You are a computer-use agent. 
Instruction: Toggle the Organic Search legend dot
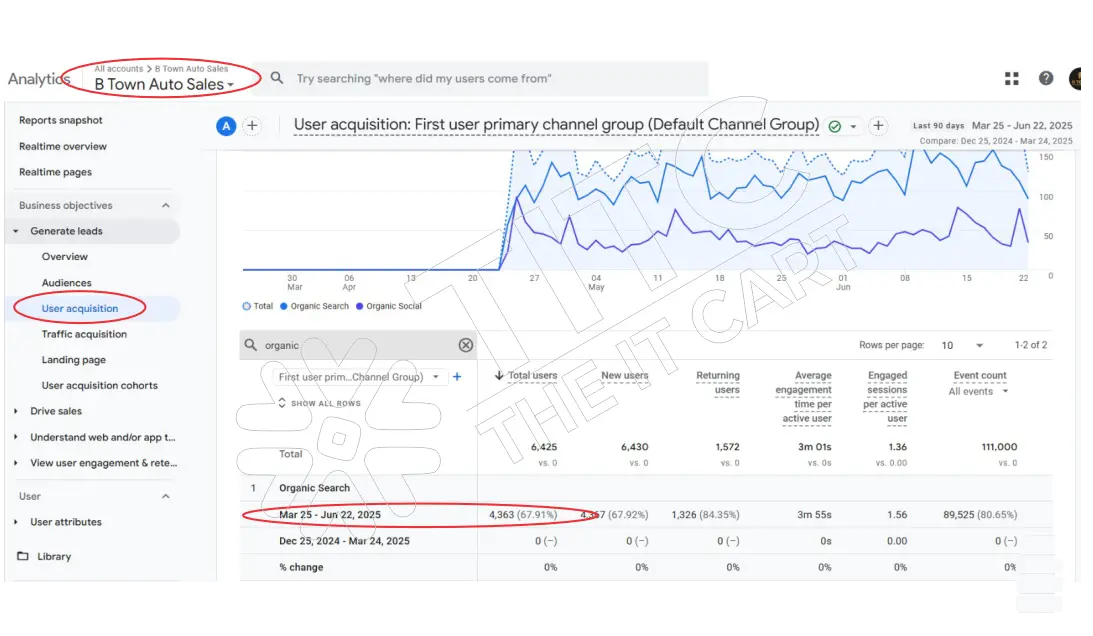[284, 306]
